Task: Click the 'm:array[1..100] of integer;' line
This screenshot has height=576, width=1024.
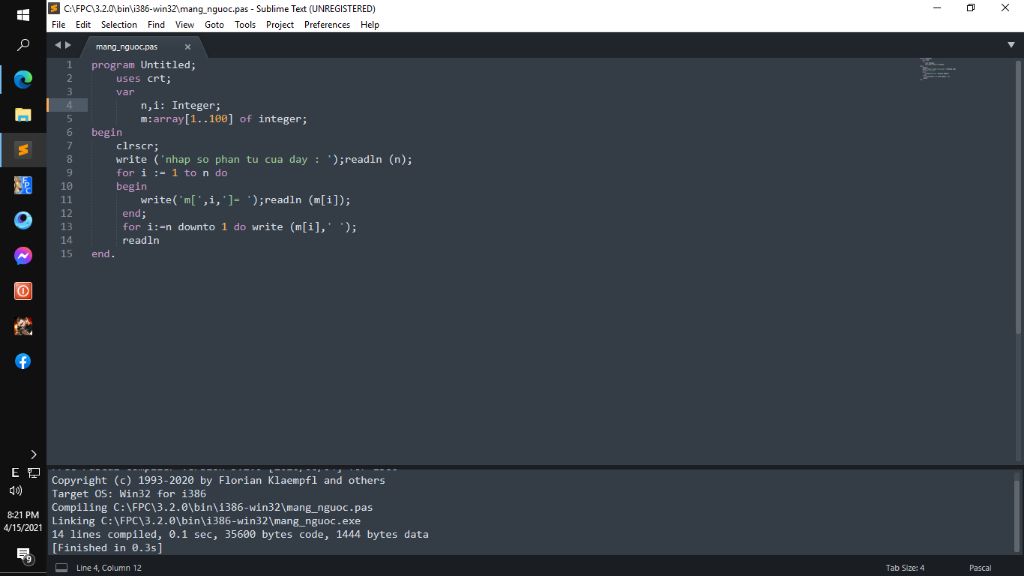Action: [223, 119]
